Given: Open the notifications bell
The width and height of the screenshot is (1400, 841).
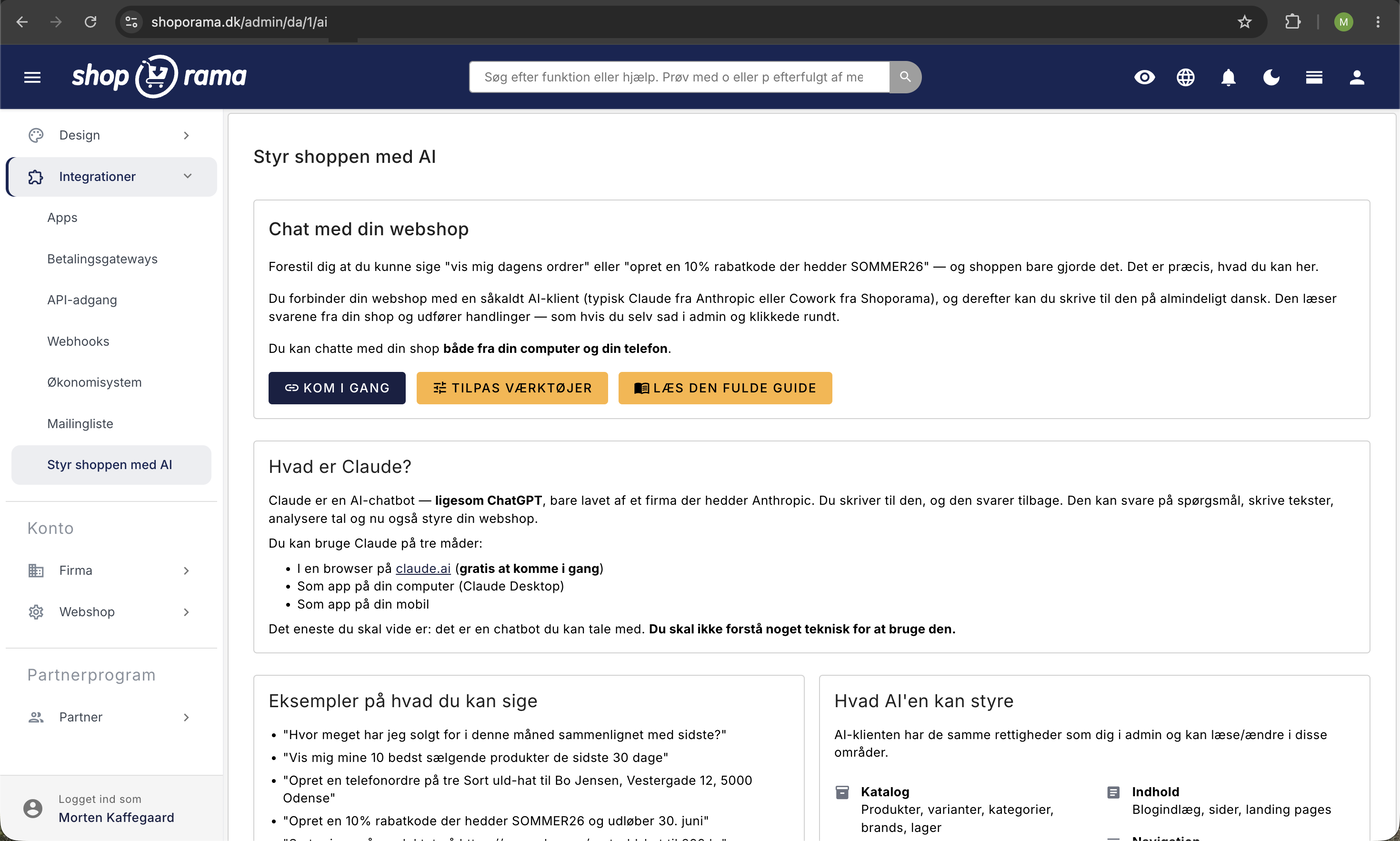Looking at the screenshot, I should 1229,77.
